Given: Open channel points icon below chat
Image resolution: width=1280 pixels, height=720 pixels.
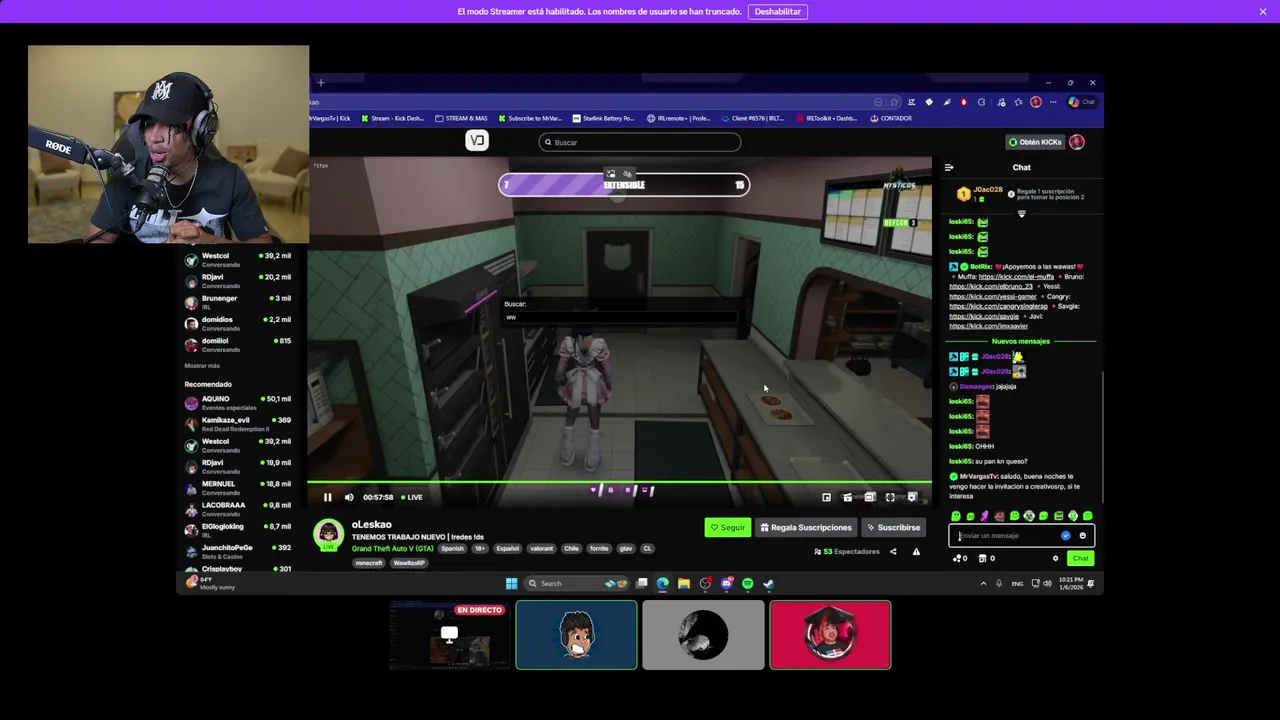Looking at the screenshot, I should point(959,558).
